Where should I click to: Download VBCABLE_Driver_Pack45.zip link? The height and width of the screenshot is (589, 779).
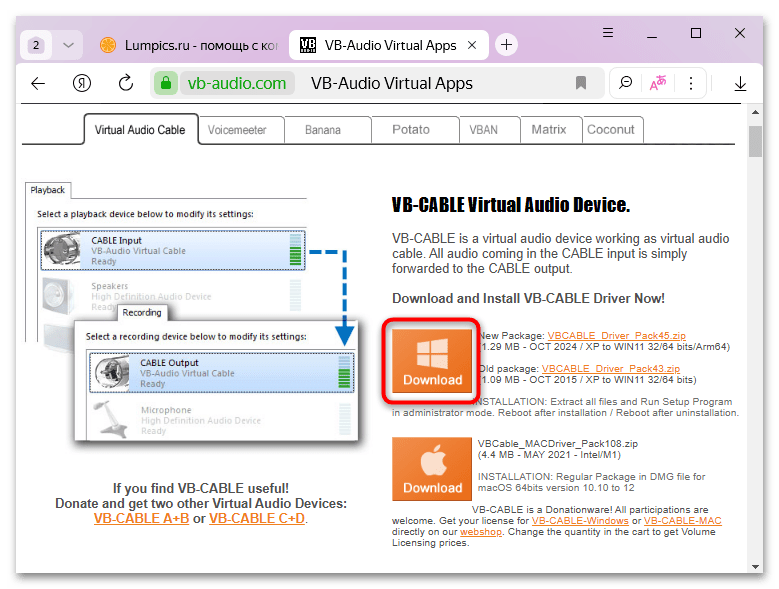point(617,336)
